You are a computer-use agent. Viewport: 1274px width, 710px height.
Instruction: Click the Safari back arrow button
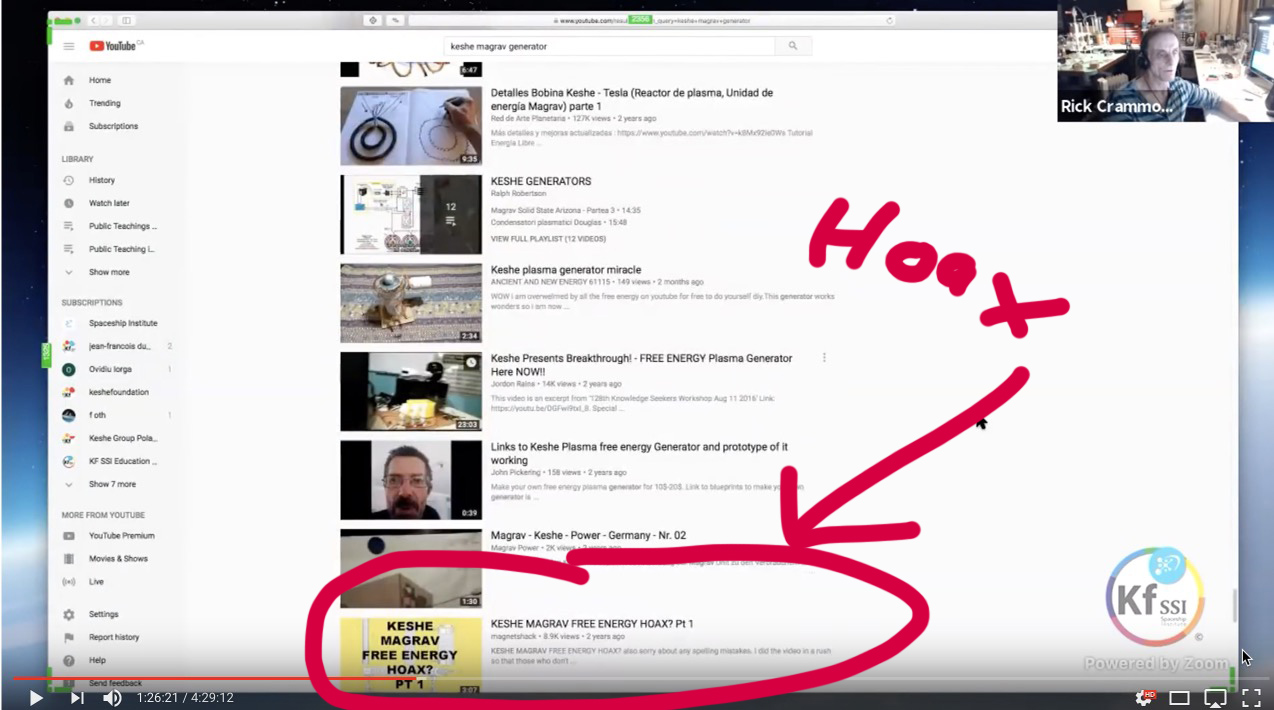click(x=94, y=20)
